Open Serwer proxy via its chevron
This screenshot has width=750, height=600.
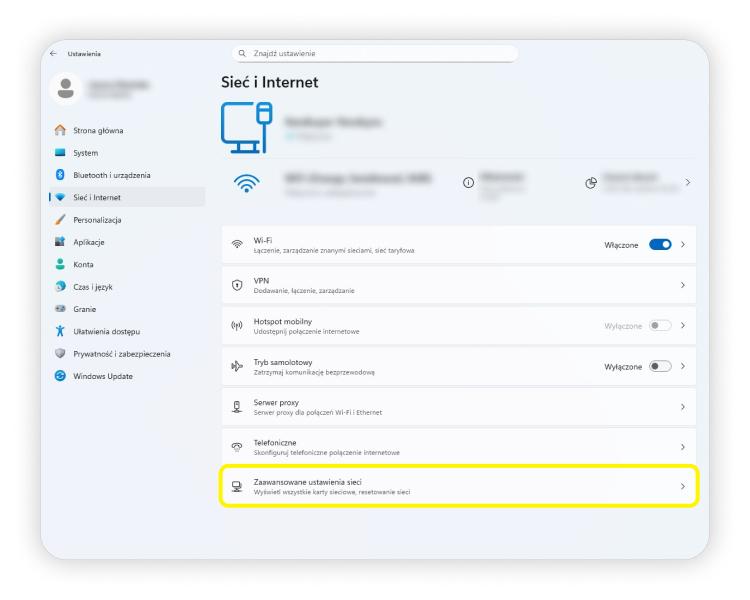(683, 407)
